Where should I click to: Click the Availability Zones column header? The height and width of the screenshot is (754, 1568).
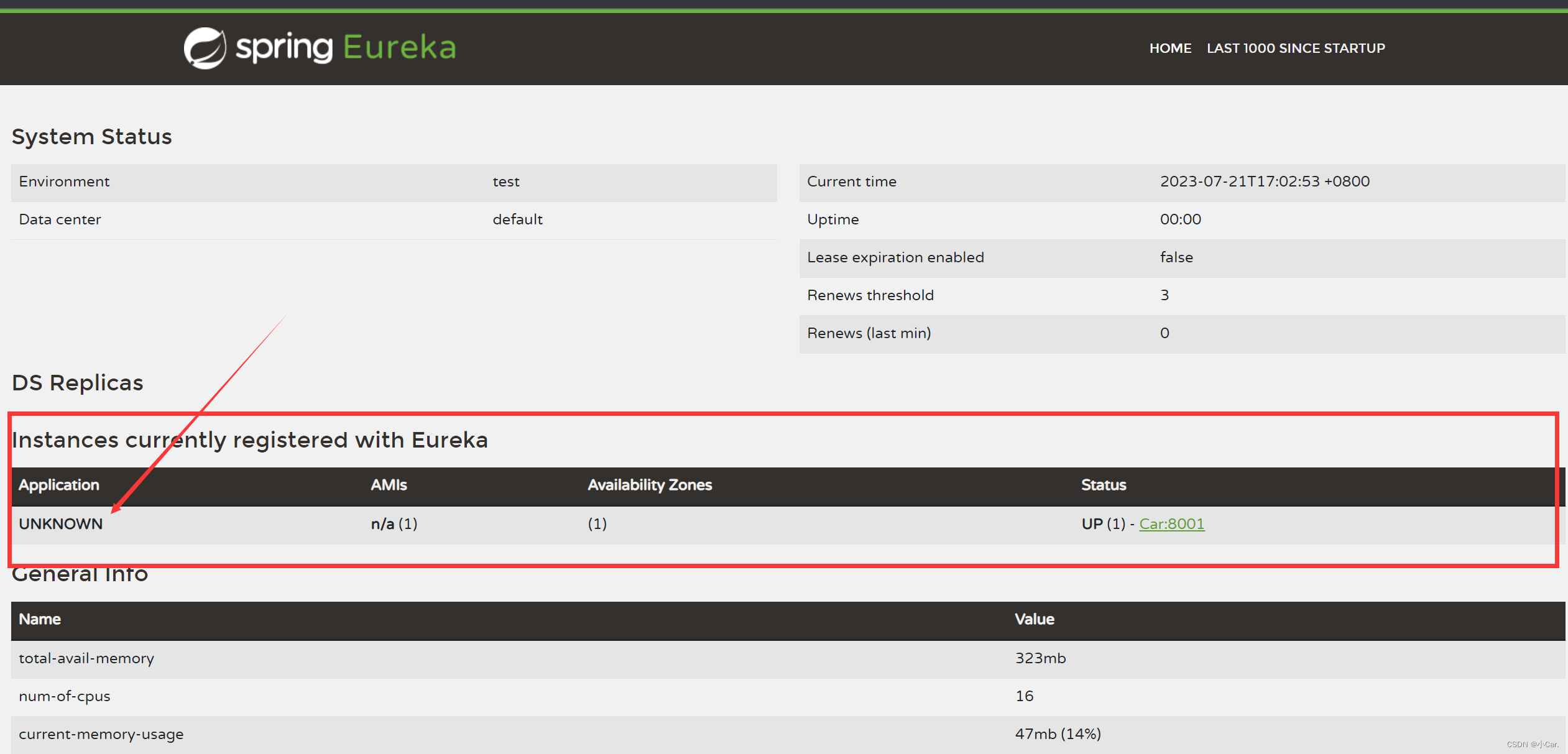650,485
